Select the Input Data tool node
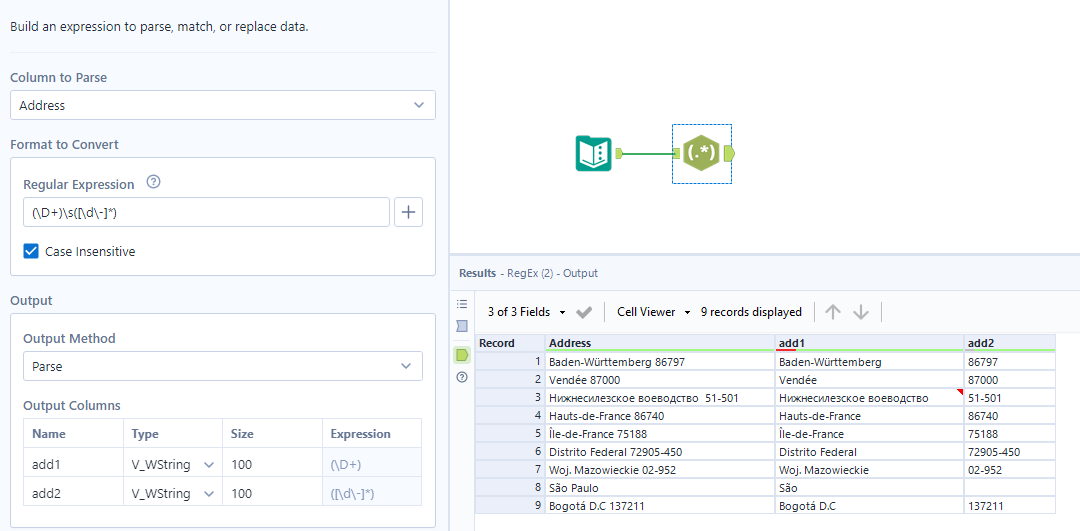 (x=594, y=153)
